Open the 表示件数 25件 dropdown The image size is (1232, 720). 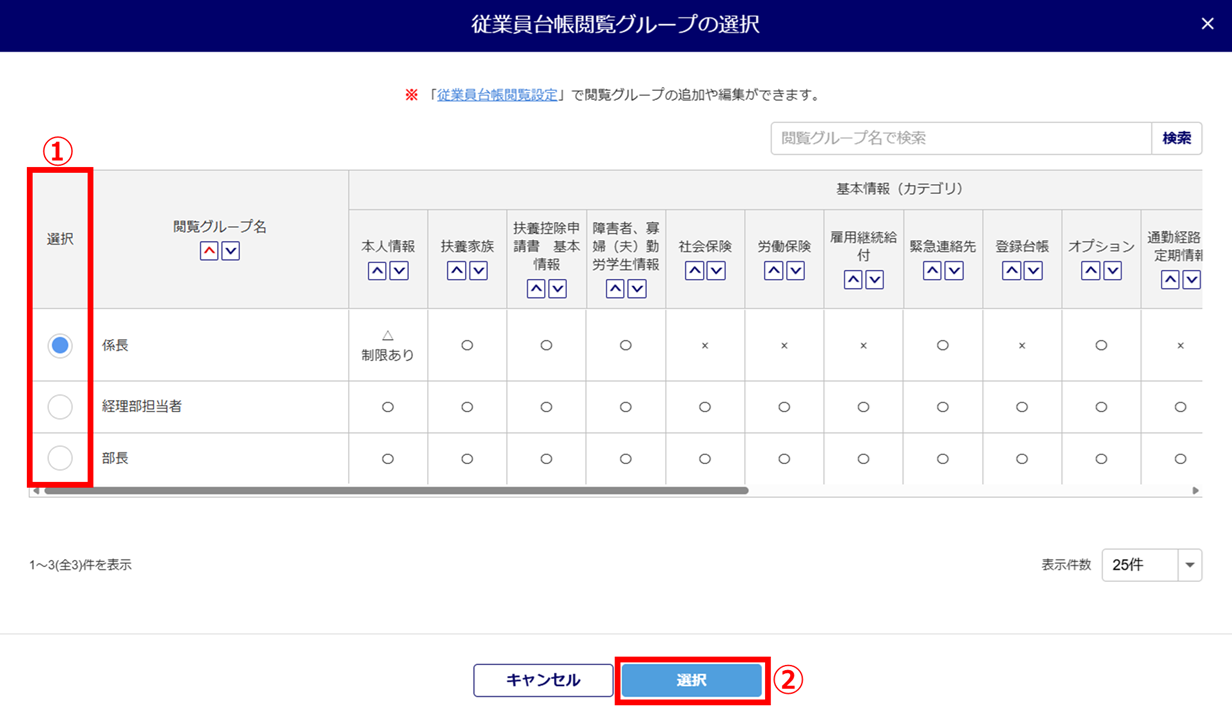[1151, 565]
